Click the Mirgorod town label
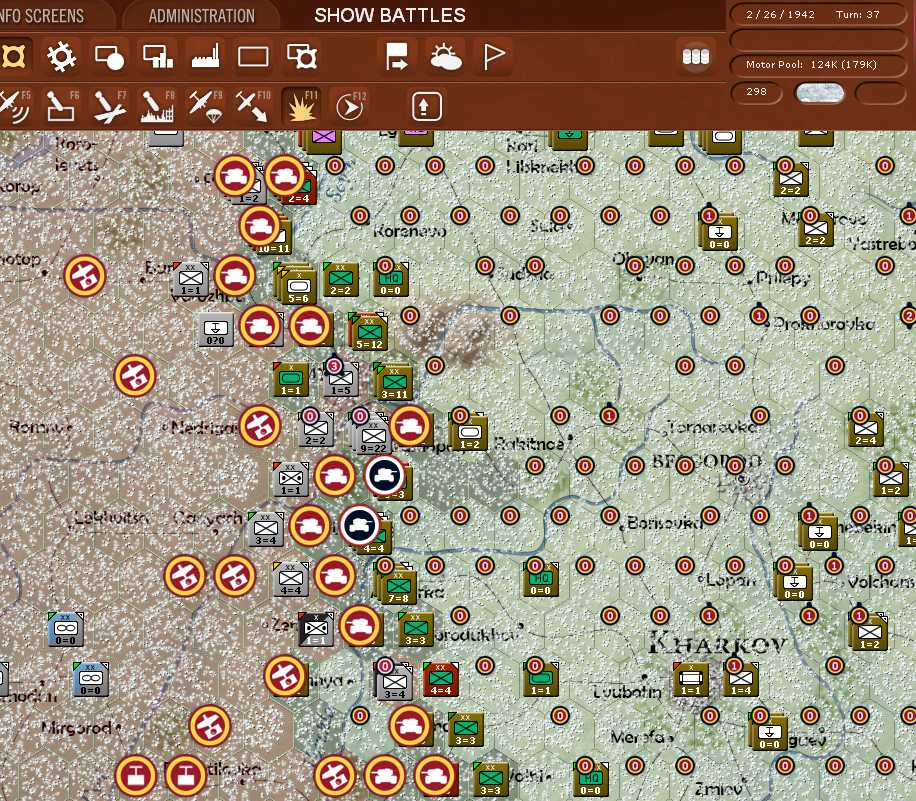This screenshot has height=801, width=916. point(77,728)
